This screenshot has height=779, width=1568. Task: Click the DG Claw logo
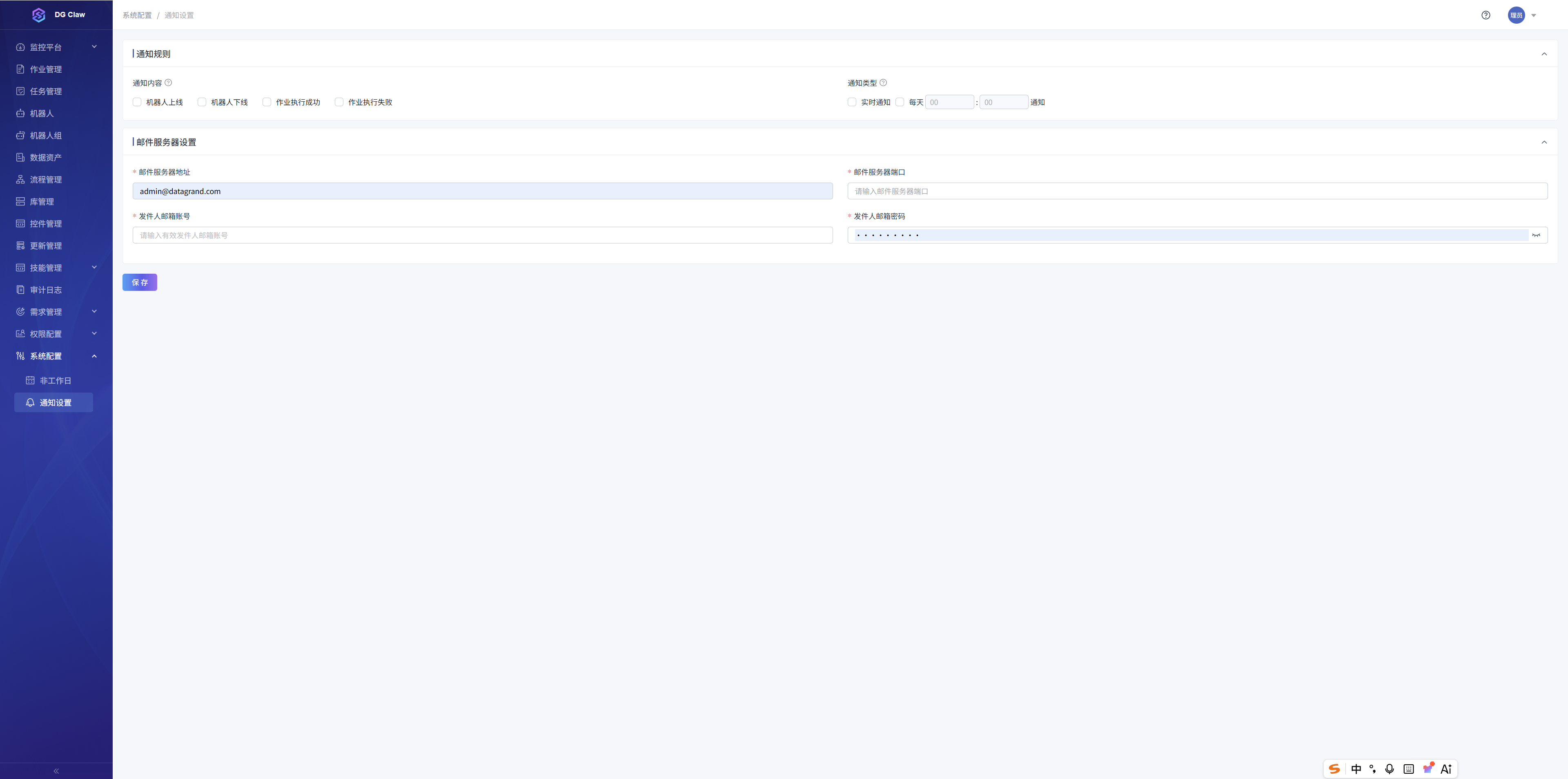(x=39, y=15)
